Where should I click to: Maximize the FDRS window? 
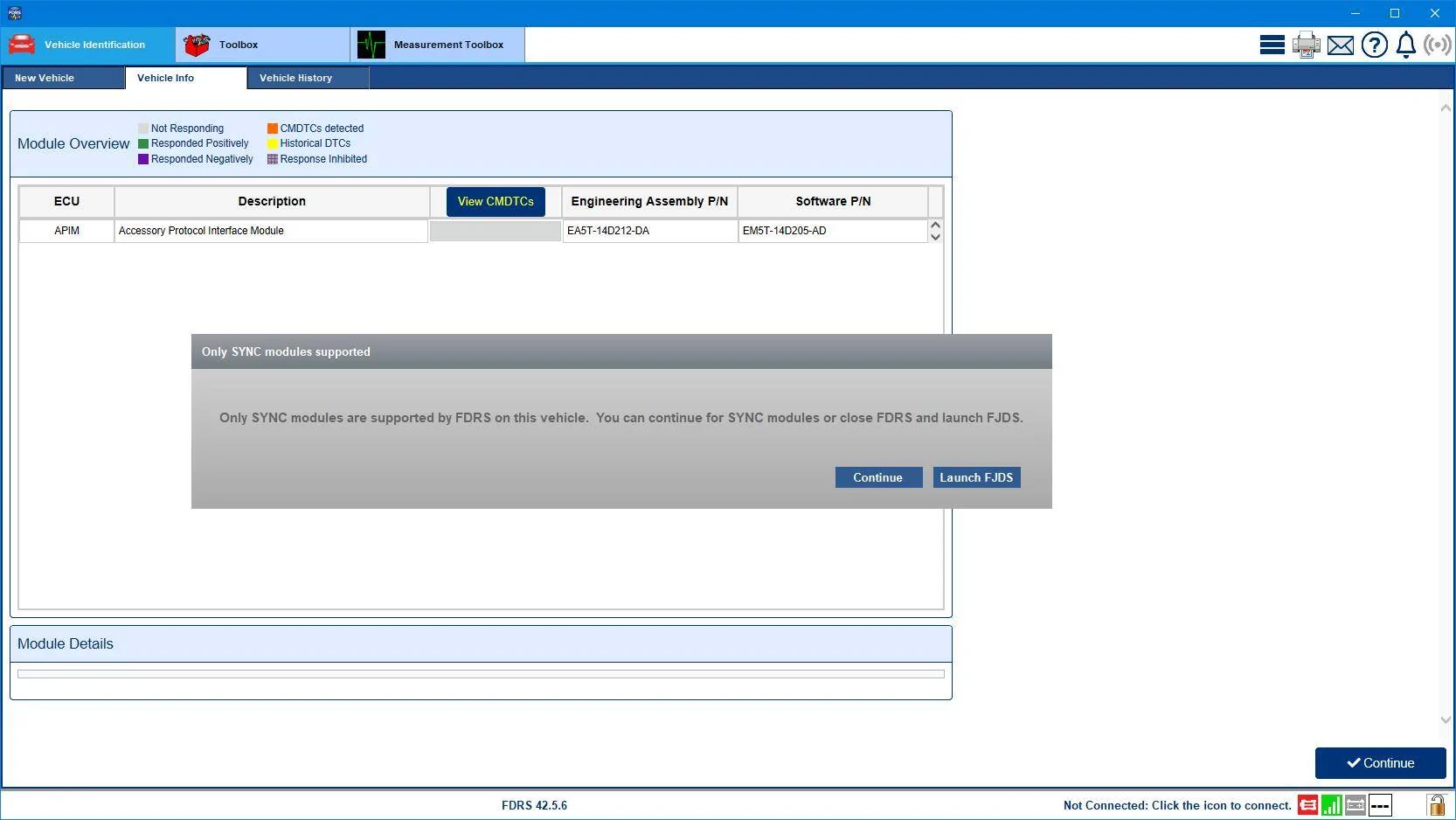tap(1395, 13)
